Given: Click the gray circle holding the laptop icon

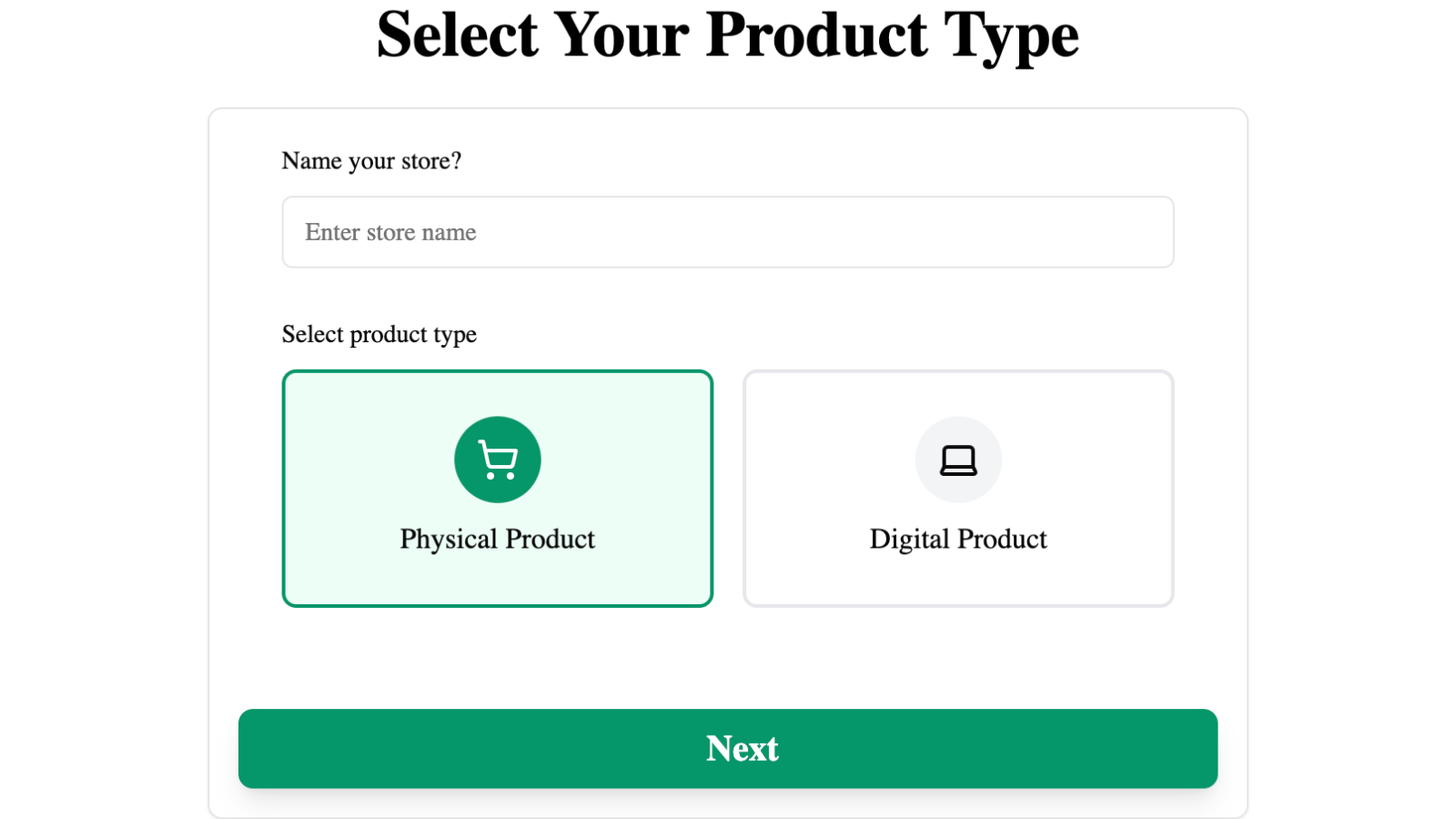Looking at the screenshot, I should point(958,460).
